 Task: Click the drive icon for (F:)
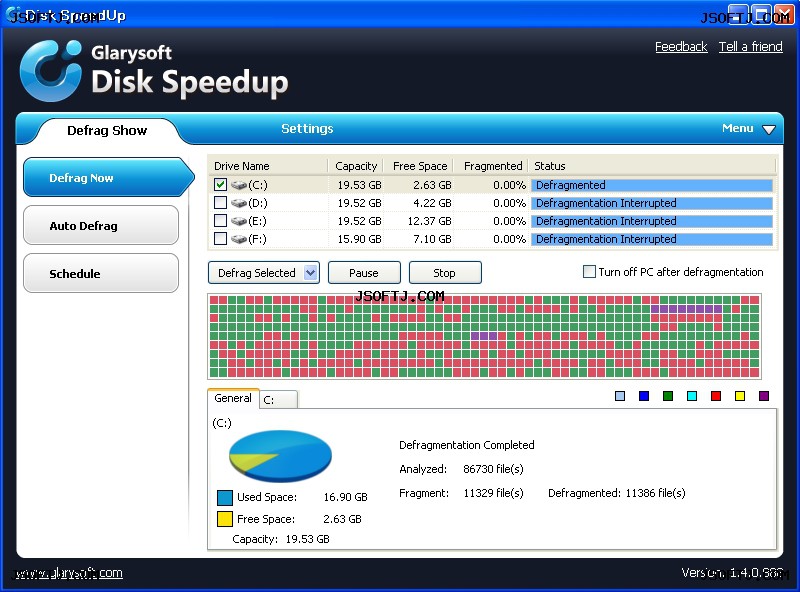[x=239, y=239]
